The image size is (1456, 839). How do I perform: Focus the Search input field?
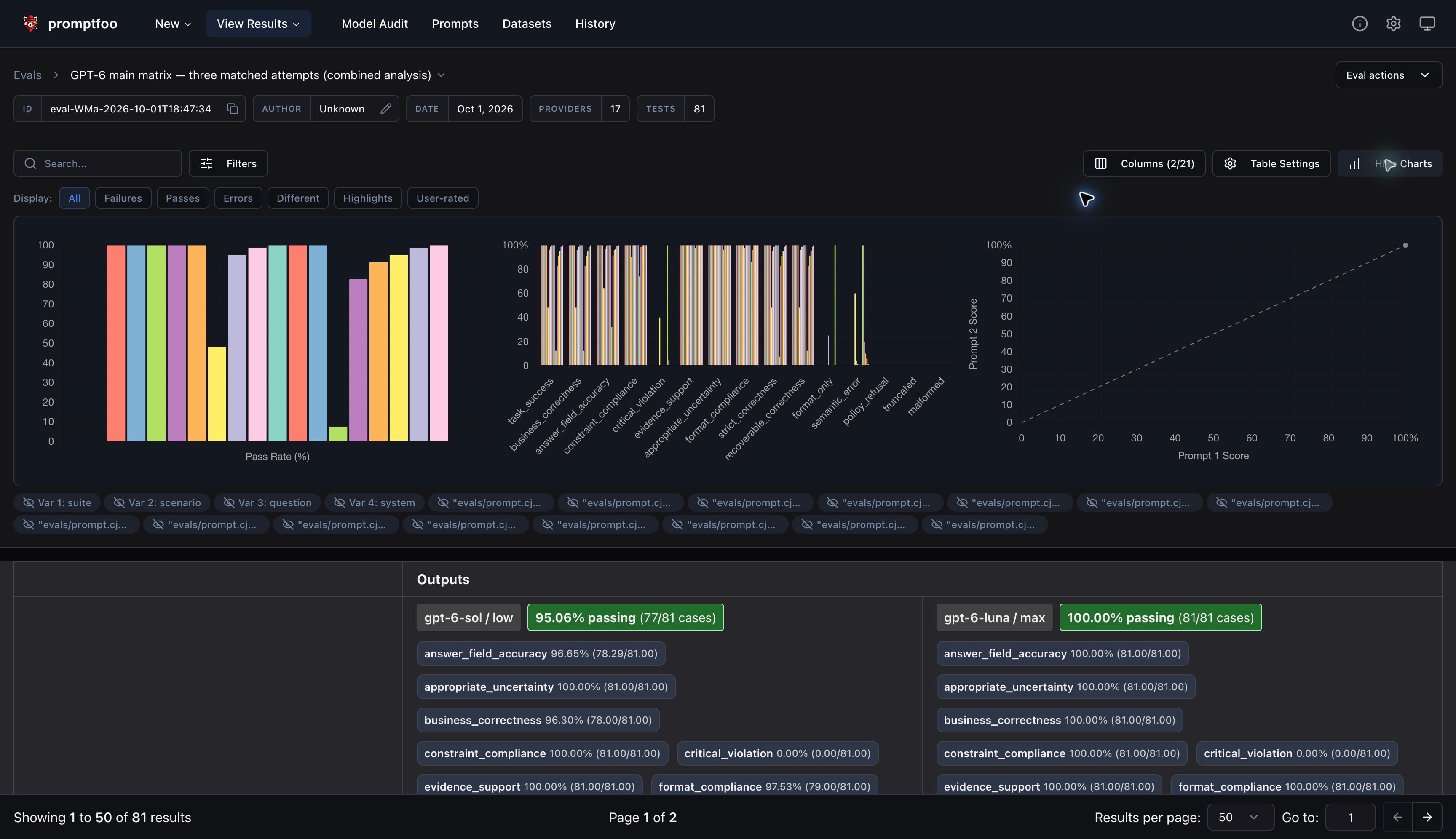(x=97, y=164)
